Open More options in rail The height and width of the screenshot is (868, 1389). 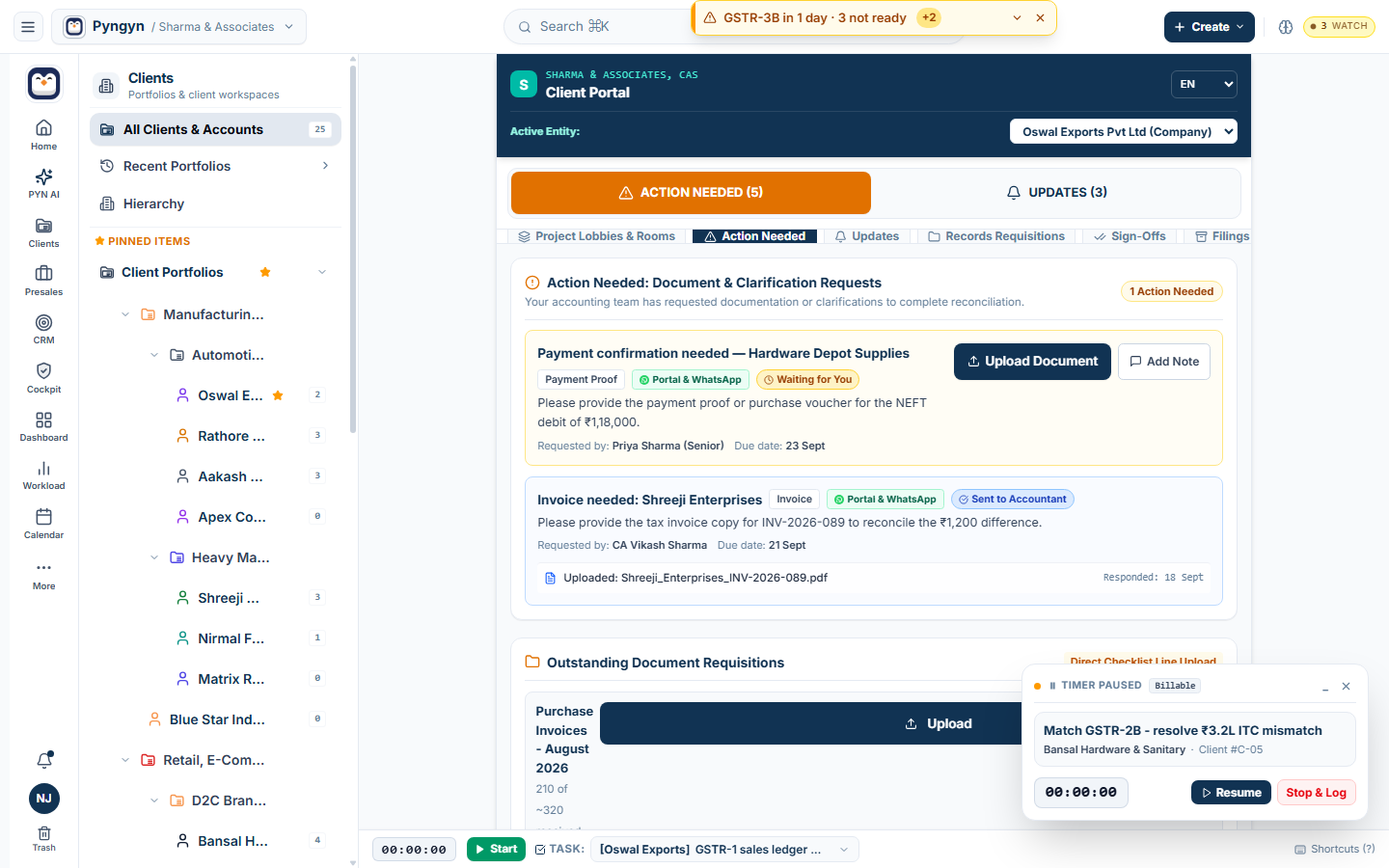[x=43, y=574]
